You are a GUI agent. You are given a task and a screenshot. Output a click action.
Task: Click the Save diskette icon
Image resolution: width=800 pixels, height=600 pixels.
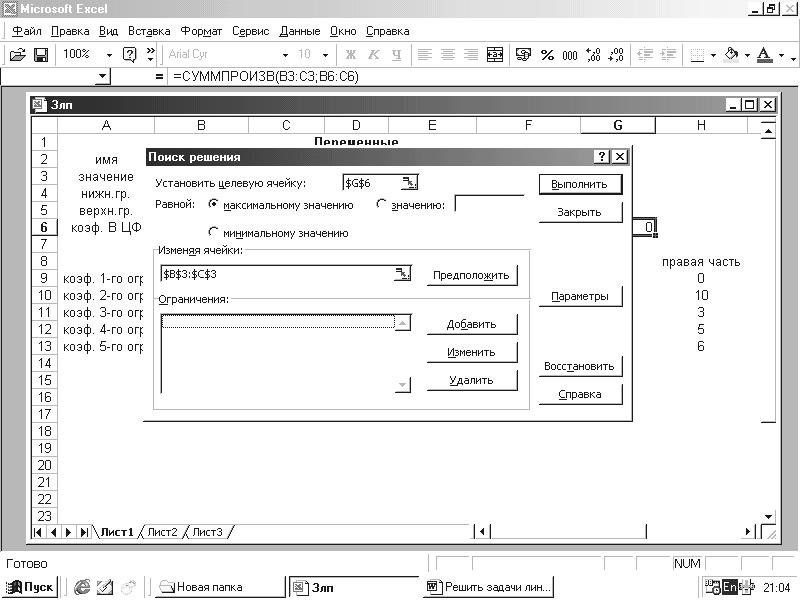[x=41, y=54]
